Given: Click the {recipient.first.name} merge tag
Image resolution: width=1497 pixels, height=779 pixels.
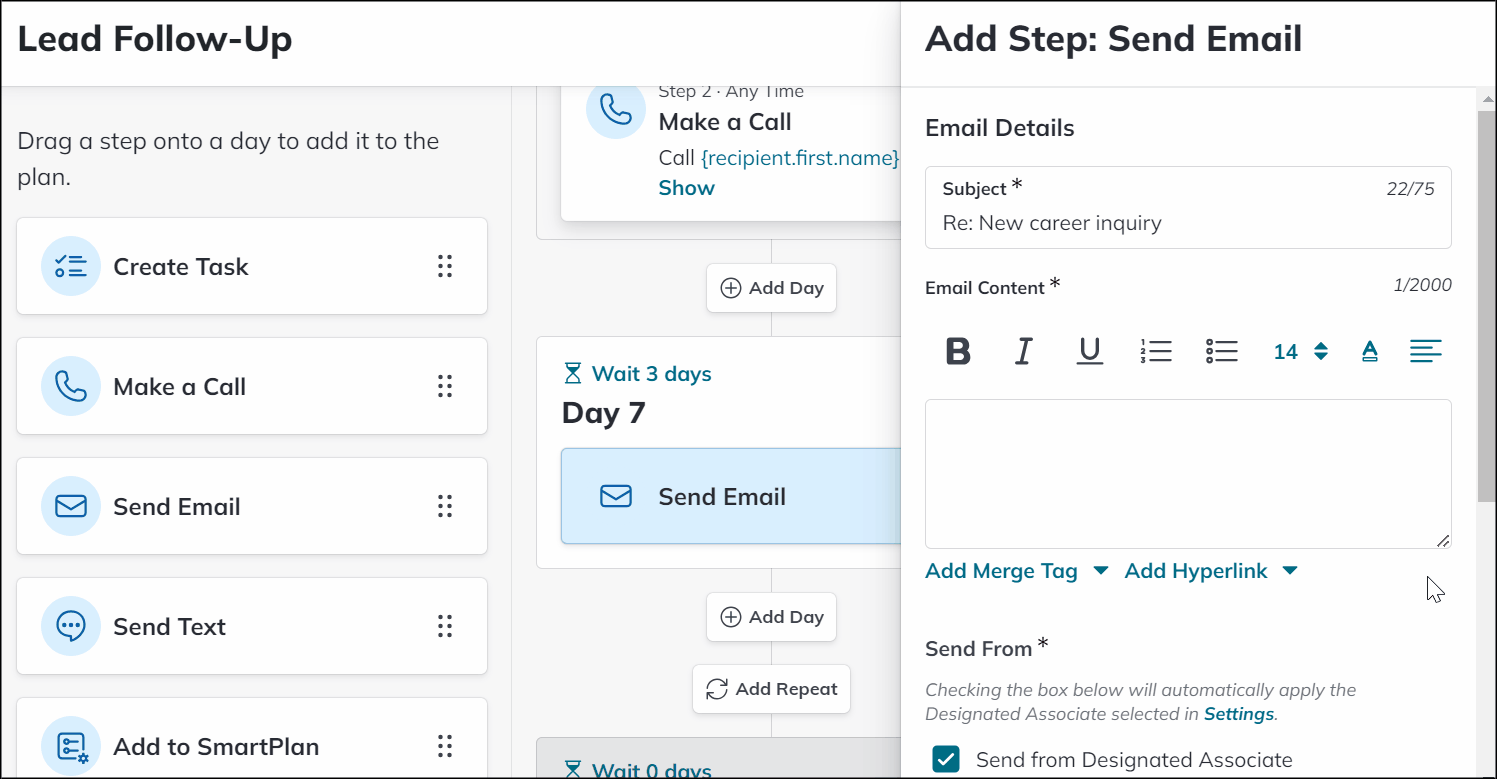Looking at the screenshot, I should click(x=800, y=158).
